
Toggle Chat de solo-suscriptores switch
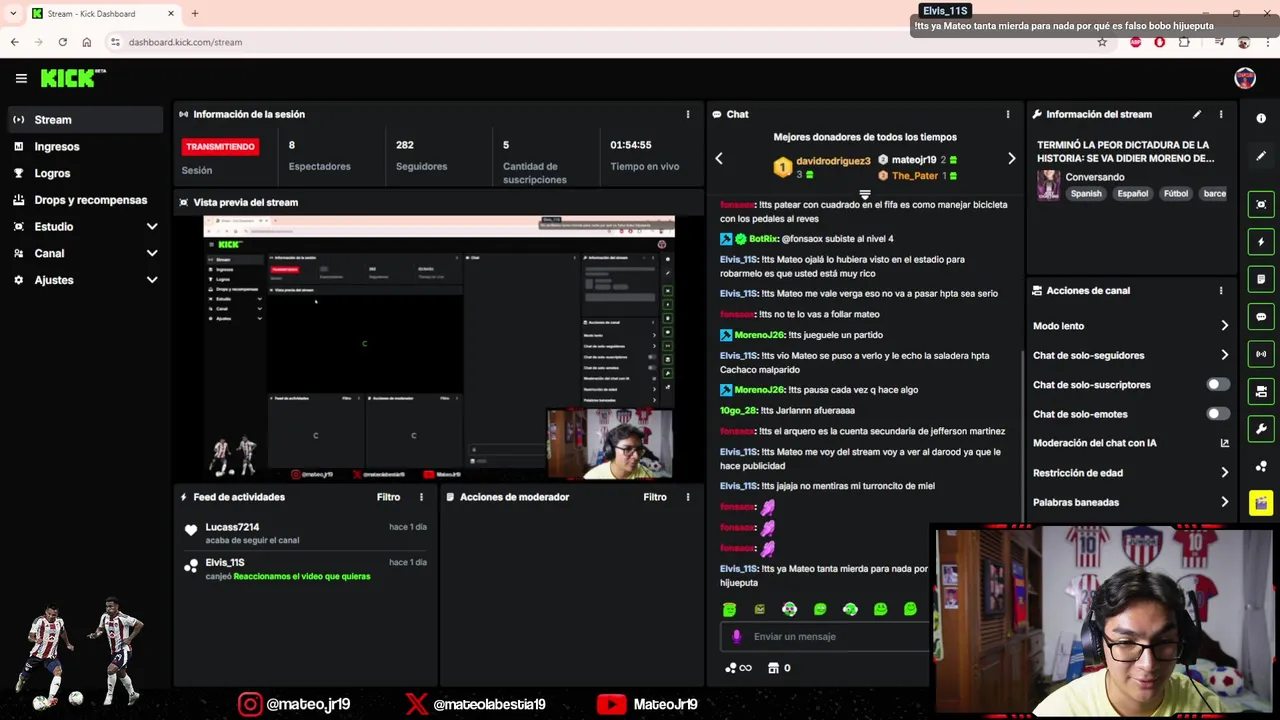coord(1217,384)
